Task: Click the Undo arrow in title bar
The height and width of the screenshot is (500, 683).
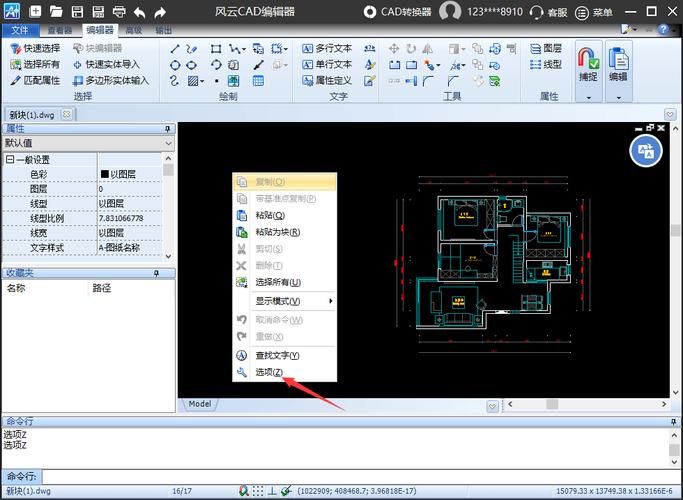Action: pyautogui.click(x=139, y=12)
